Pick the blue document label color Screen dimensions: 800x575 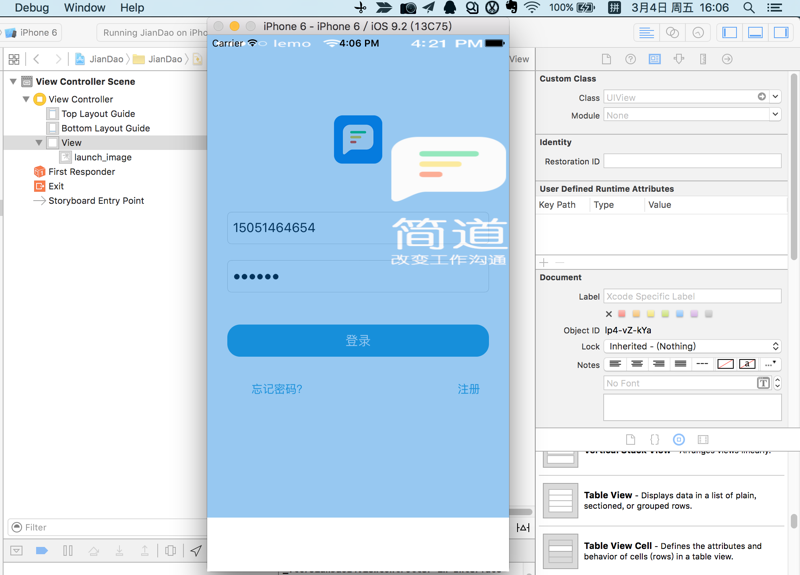click(680, 314)
